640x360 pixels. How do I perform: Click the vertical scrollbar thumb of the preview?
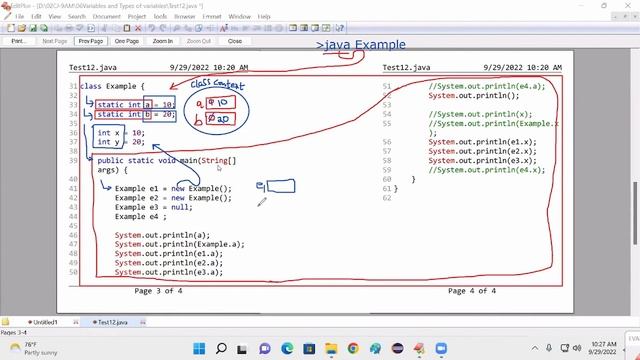pyautogui.click(x=636, y=213)
